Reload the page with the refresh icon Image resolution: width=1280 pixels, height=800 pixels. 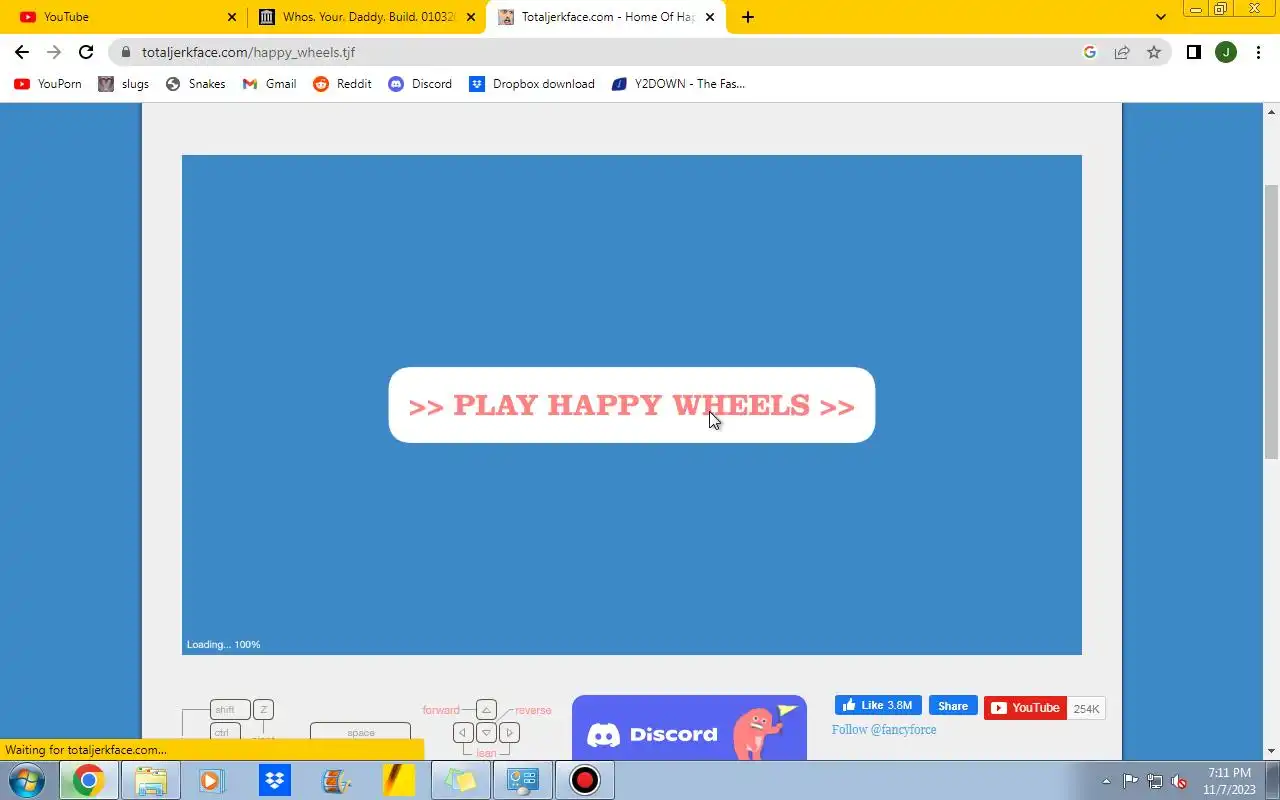86,52
